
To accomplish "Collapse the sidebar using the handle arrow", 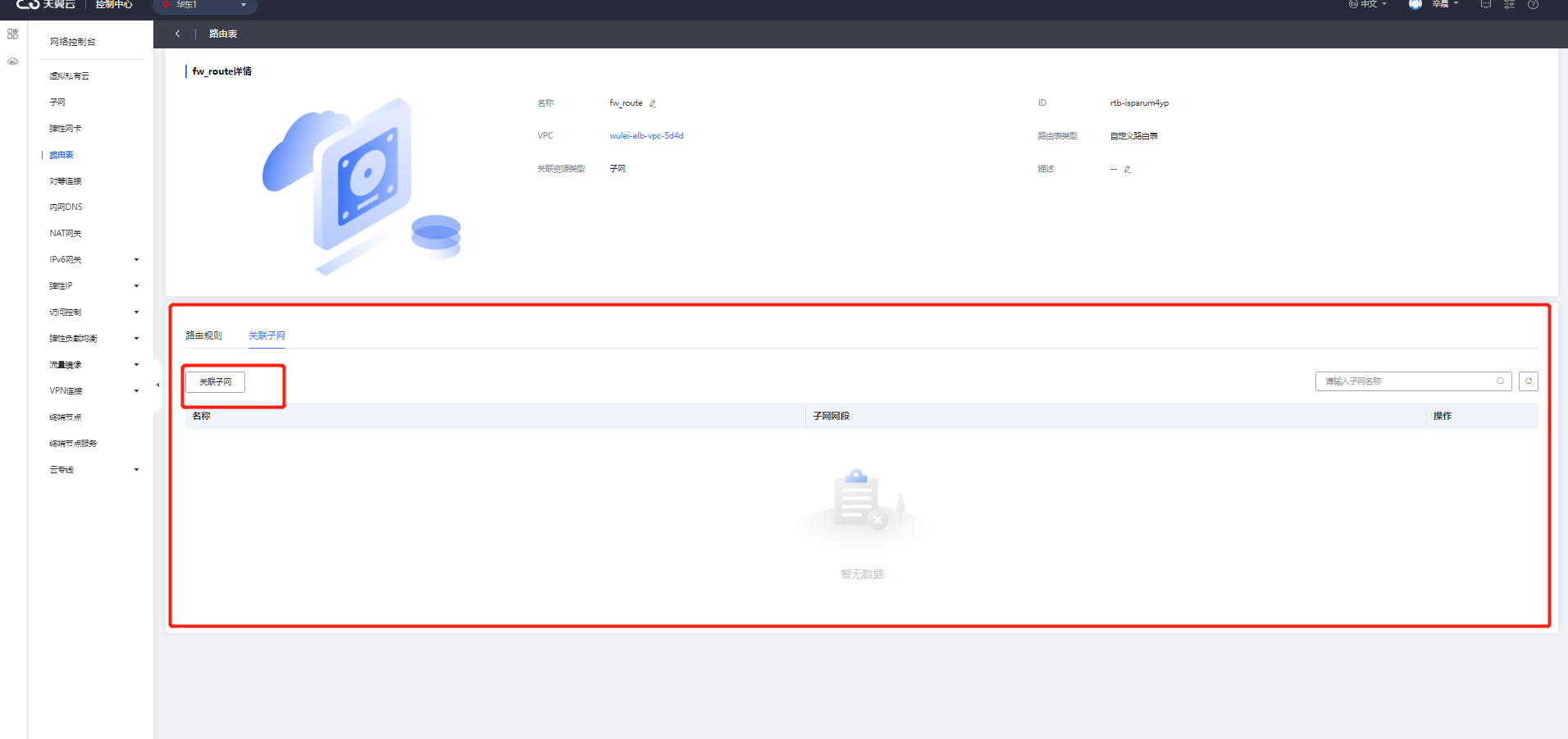I will (157, 385).
